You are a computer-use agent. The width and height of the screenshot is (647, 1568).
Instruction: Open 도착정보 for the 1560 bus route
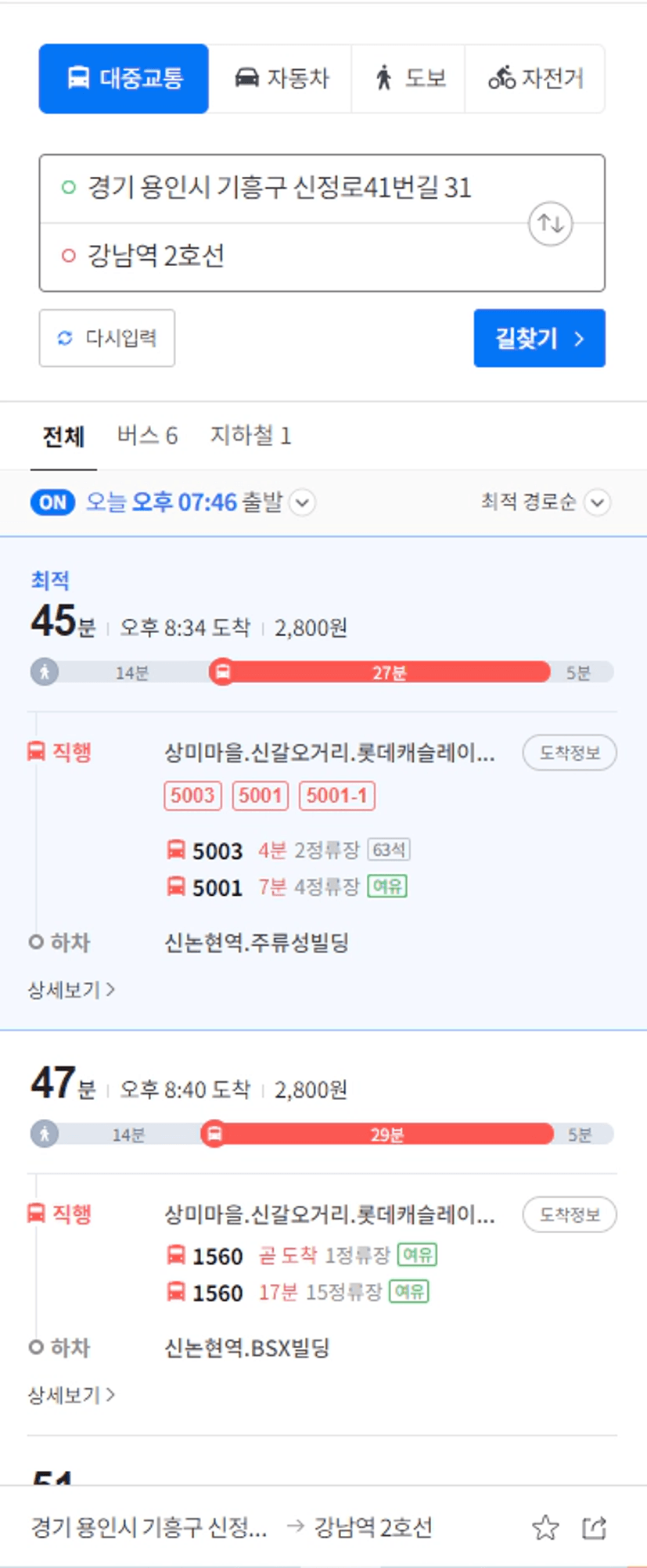tap(569, 1214)
